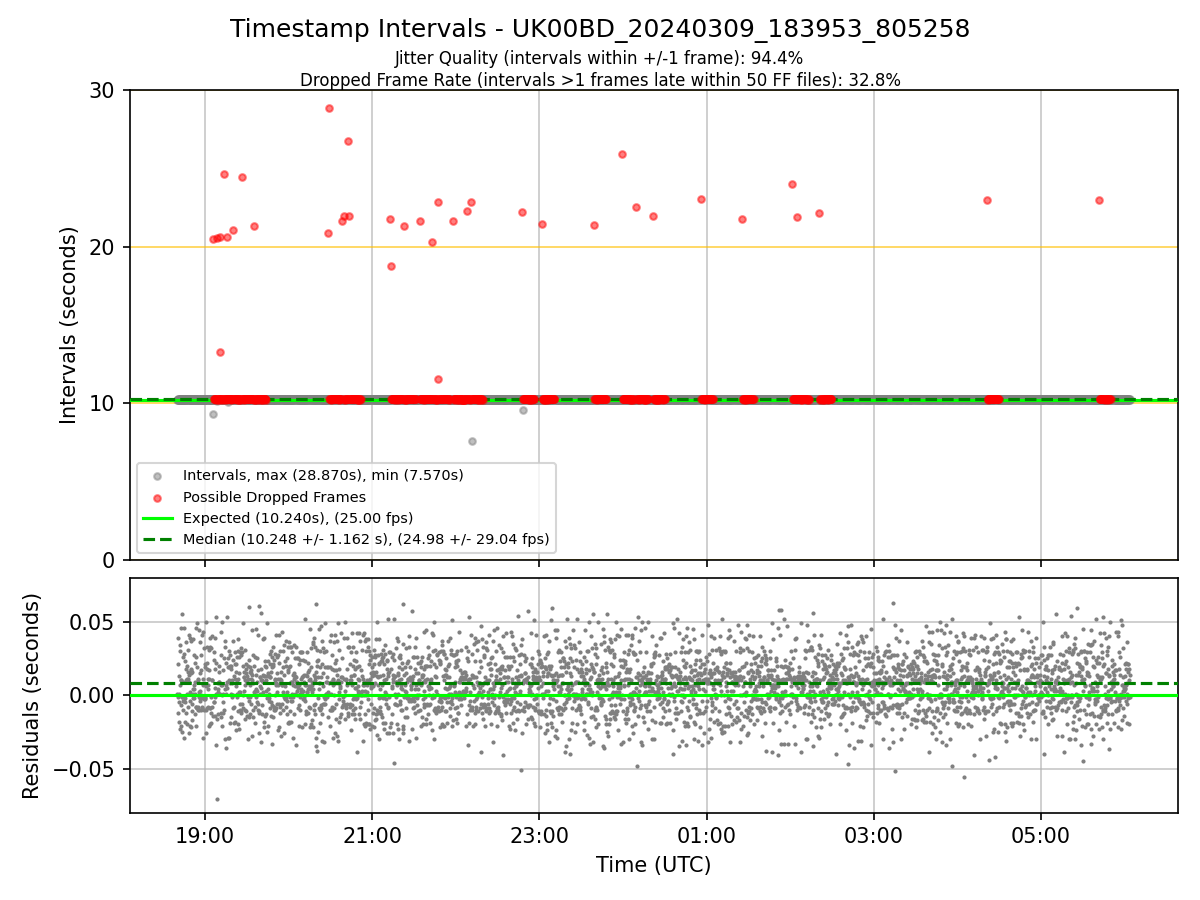Click legend entry "Possible Dropped Frames"
This screenshot has height=900, width=1200.
click(274, 497)
